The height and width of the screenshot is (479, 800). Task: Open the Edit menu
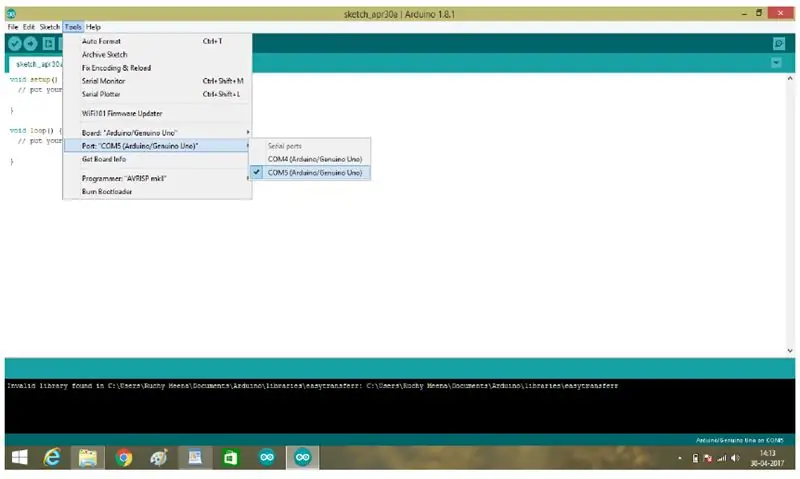point(29,27)
